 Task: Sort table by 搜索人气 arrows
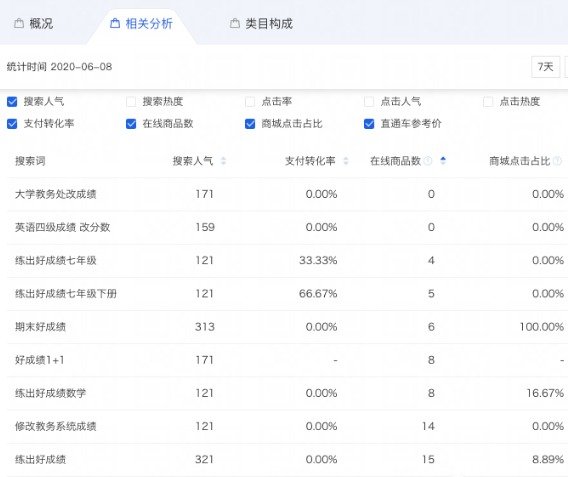pos(224,161)
